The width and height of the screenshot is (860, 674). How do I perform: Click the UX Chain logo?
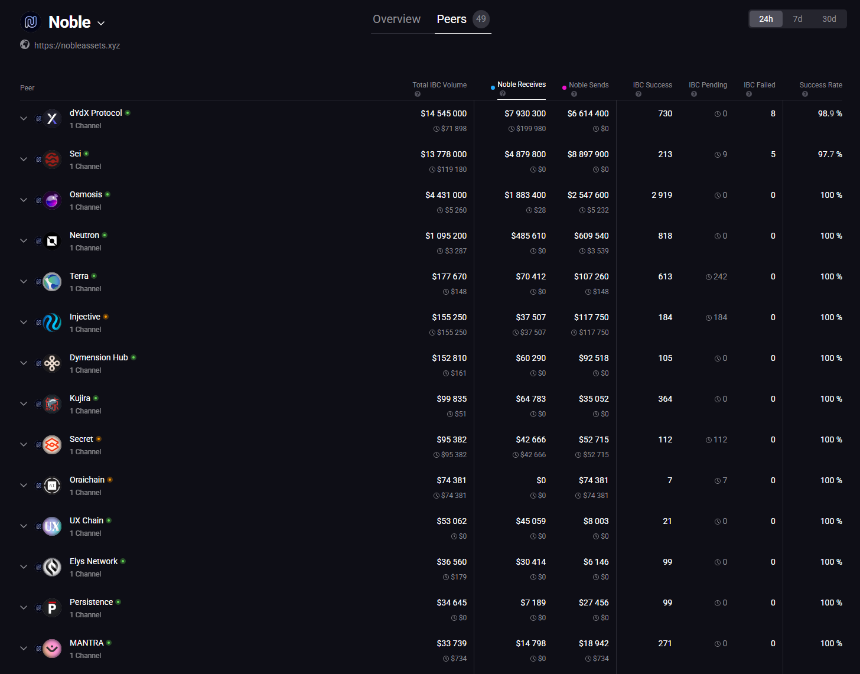point(52,526)
